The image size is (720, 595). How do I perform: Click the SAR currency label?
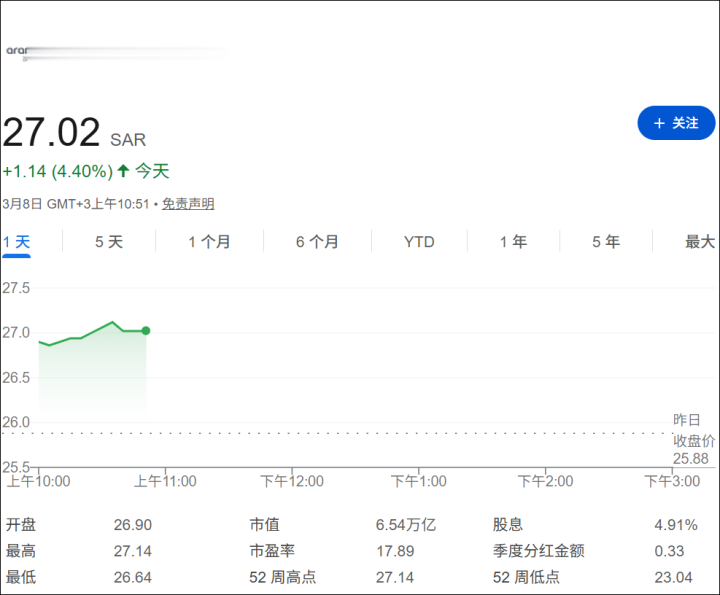point(128,140)
